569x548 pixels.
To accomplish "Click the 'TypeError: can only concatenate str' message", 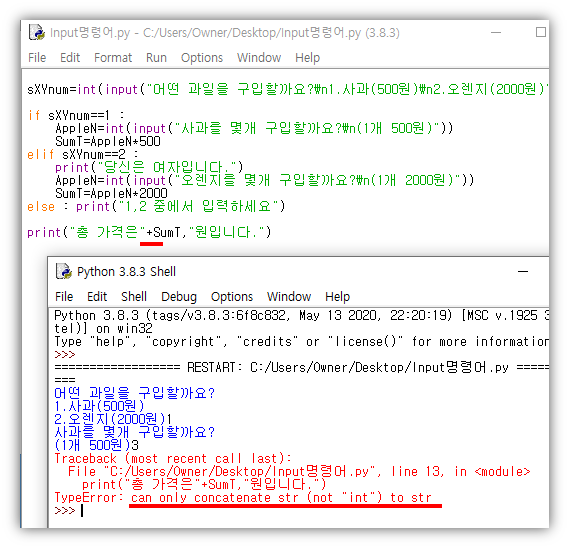I will 243,498.
